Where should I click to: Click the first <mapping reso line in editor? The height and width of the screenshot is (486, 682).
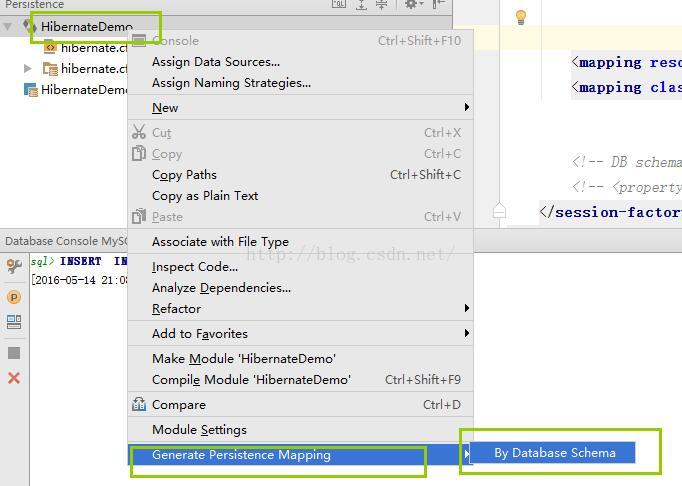tap(626, 63)
